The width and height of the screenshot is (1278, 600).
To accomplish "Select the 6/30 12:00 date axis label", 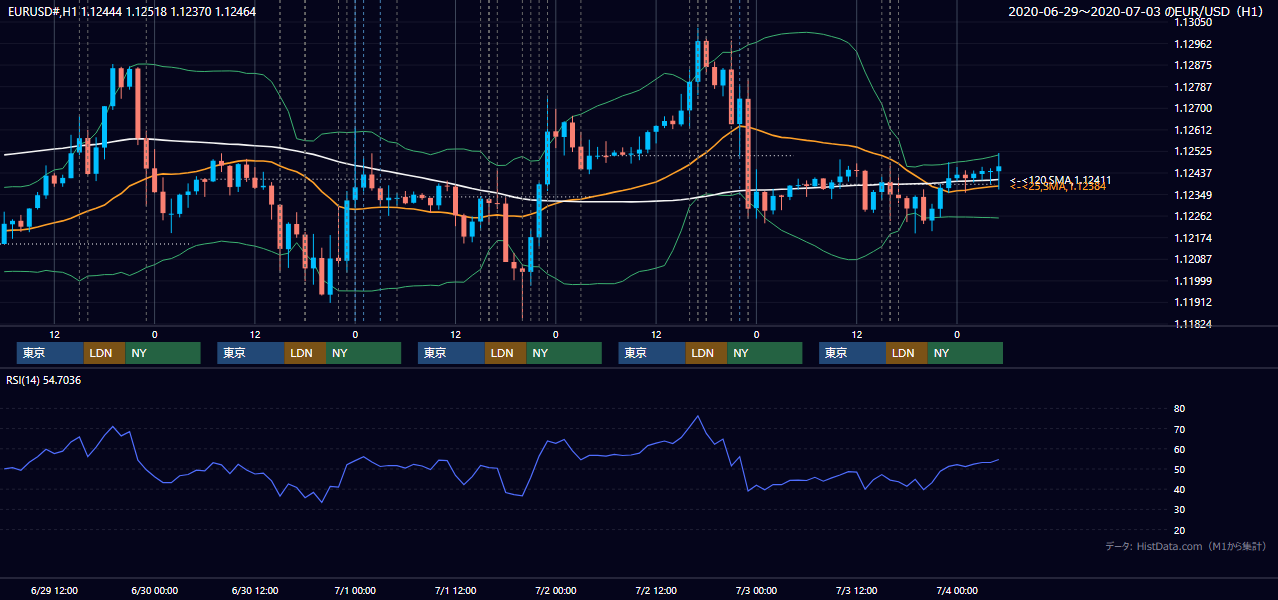I will pyautogui.click(x=255, y=590).
